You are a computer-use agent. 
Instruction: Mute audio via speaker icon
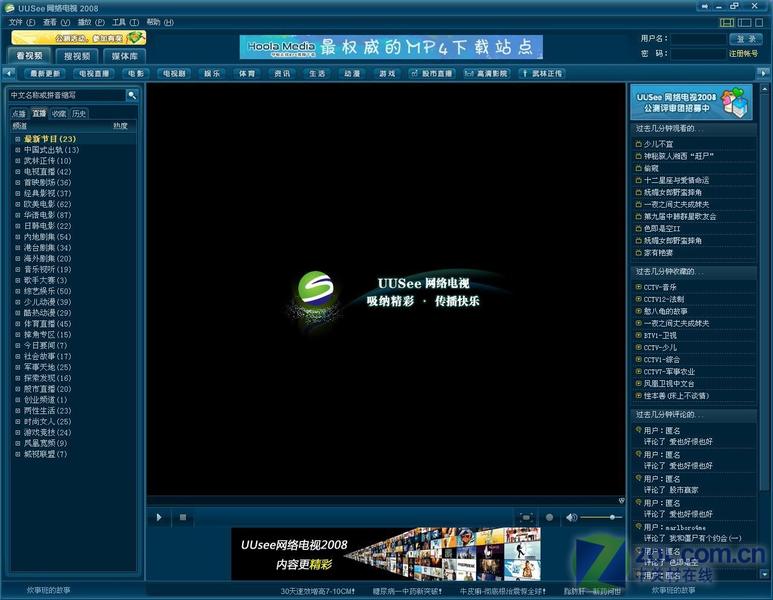pyautogui.click(x=571, y=517)
